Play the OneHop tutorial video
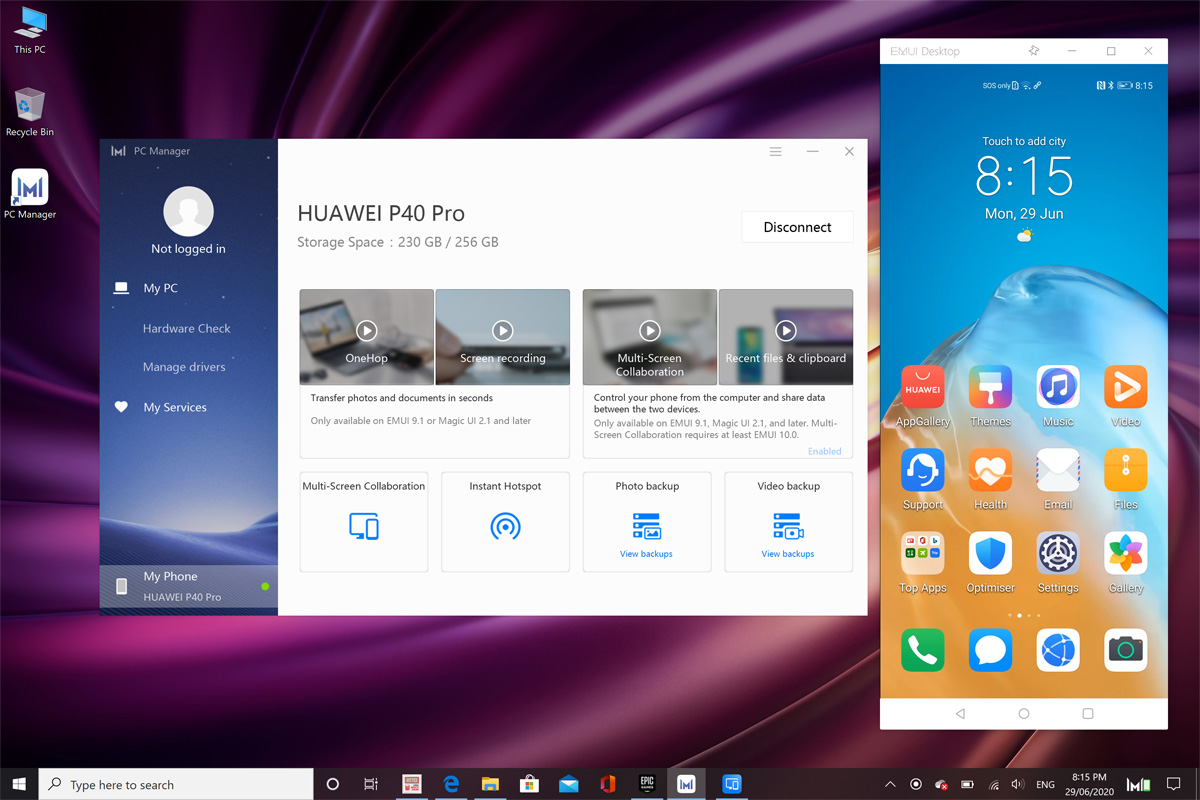The height and width of the screenshot is (800, 1200). tap(366, 330)
